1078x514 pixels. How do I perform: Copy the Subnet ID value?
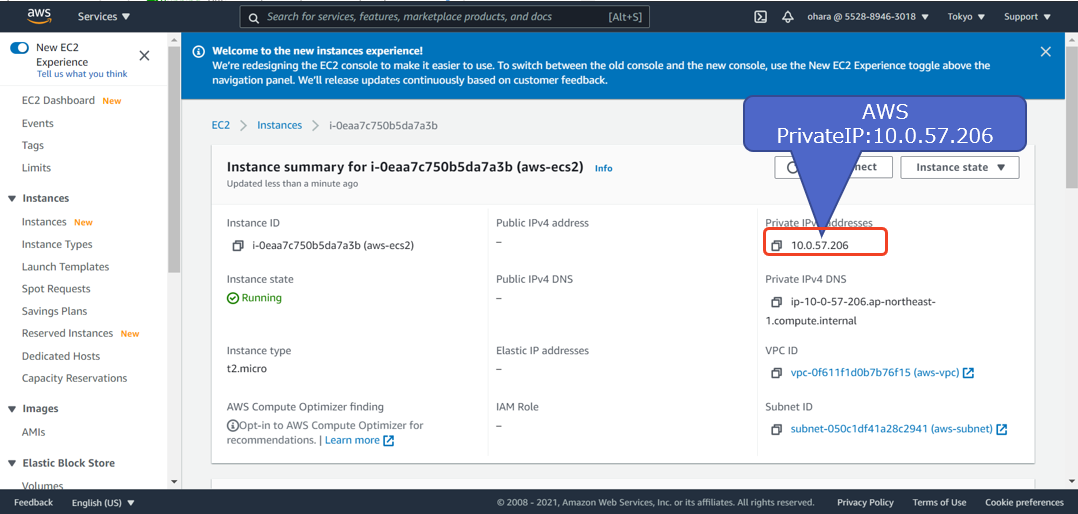[776, 429]
